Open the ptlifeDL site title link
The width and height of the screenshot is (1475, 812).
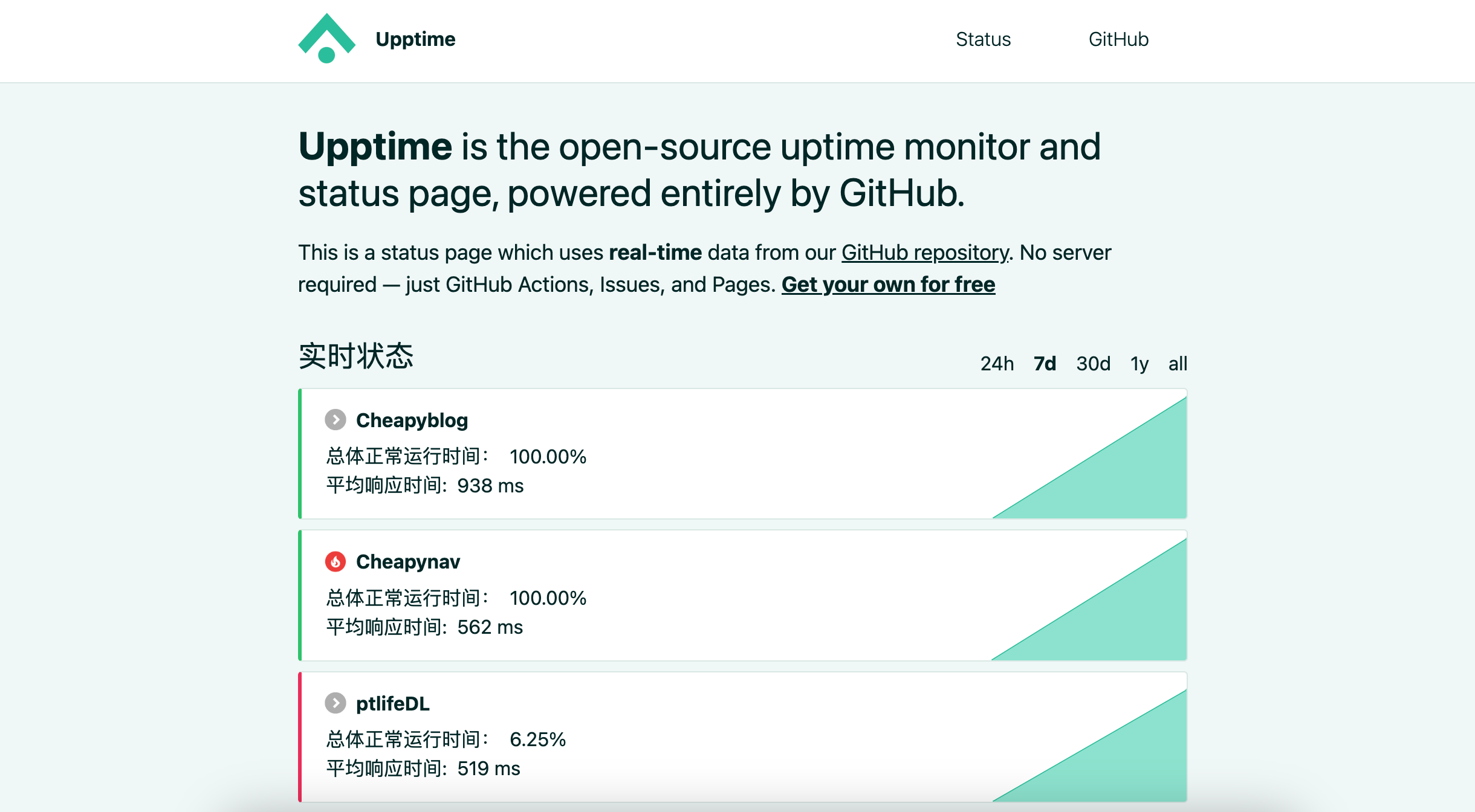click(392, 703)
